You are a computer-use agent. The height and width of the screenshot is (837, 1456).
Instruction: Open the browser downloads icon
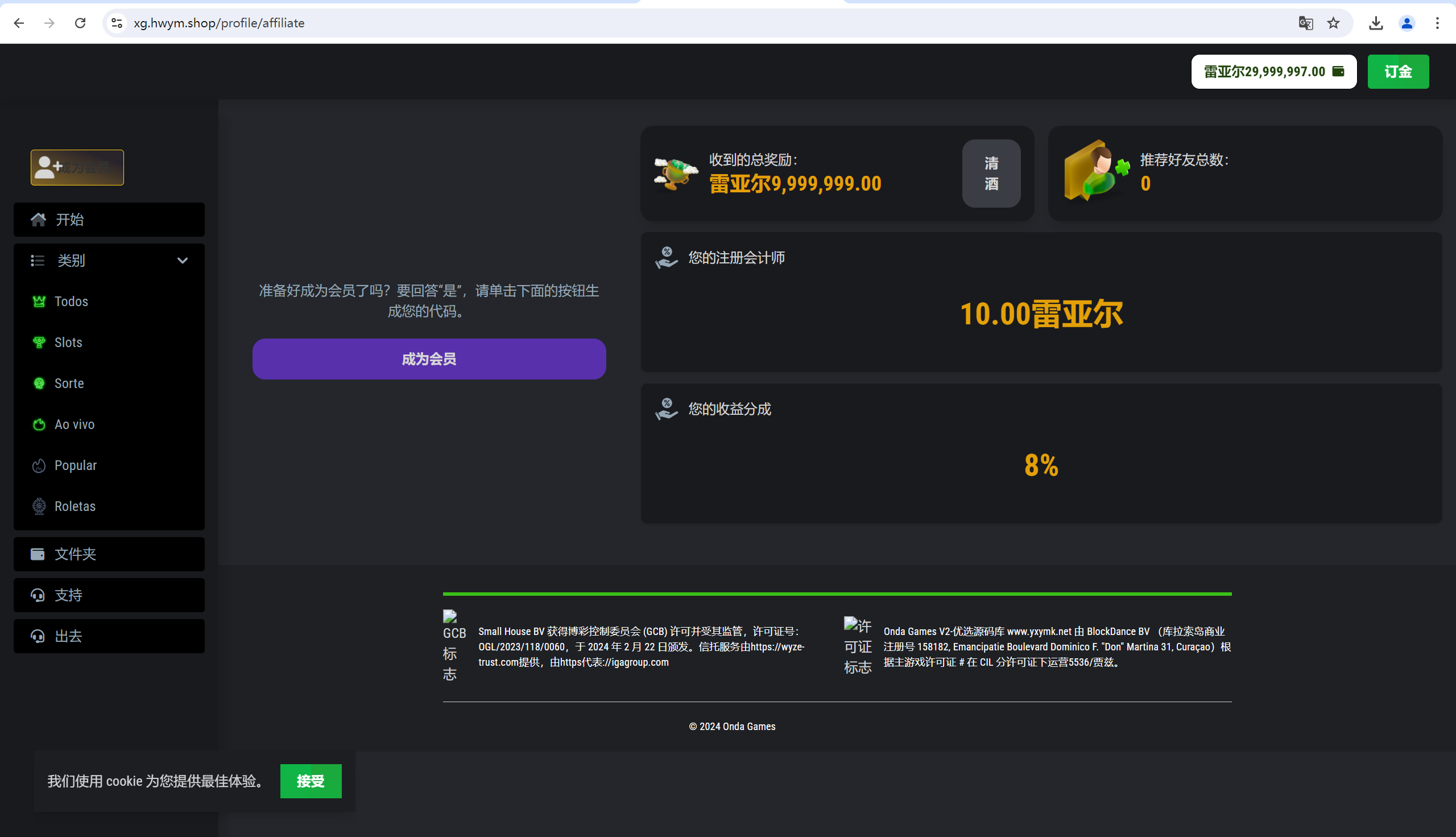click(1376, 23)
